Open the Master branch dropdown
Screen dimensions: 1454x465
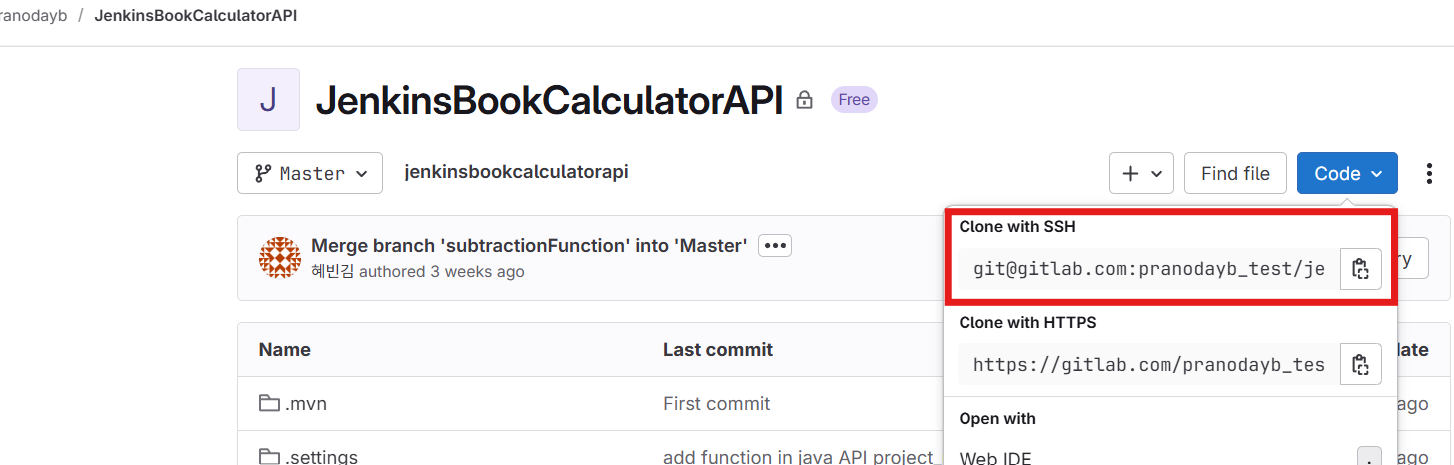[310, 174]
